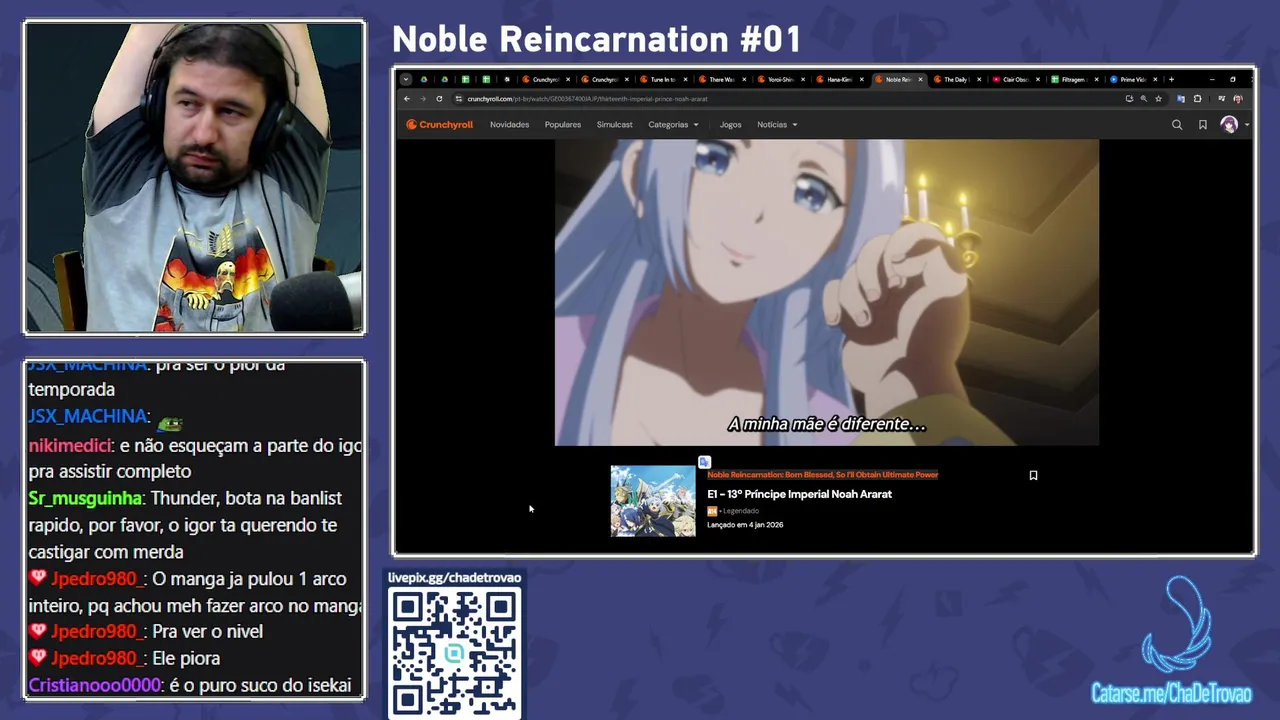Expand the Notícias dropdown
Viewport: 1280px width, 720px height.
777,125
